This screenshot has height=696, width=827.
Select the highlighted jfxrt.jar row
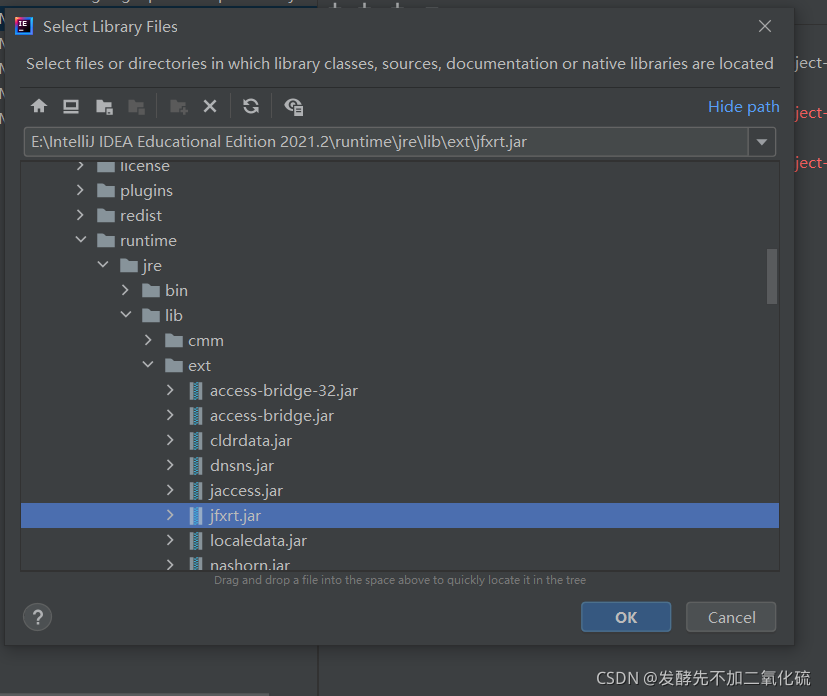(400, 516)
